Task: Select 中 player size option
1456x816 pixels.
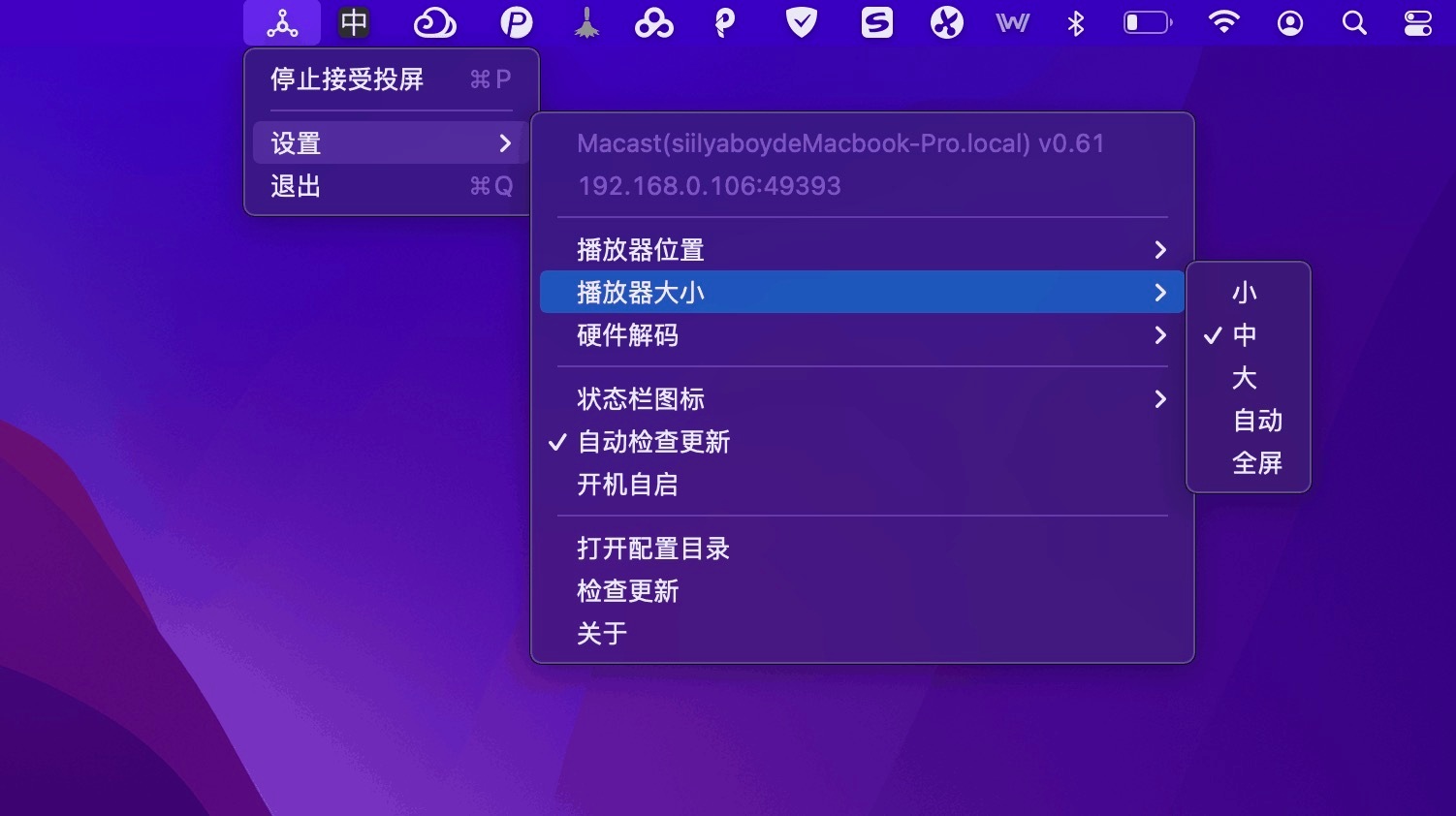Action: [1245, 335]
